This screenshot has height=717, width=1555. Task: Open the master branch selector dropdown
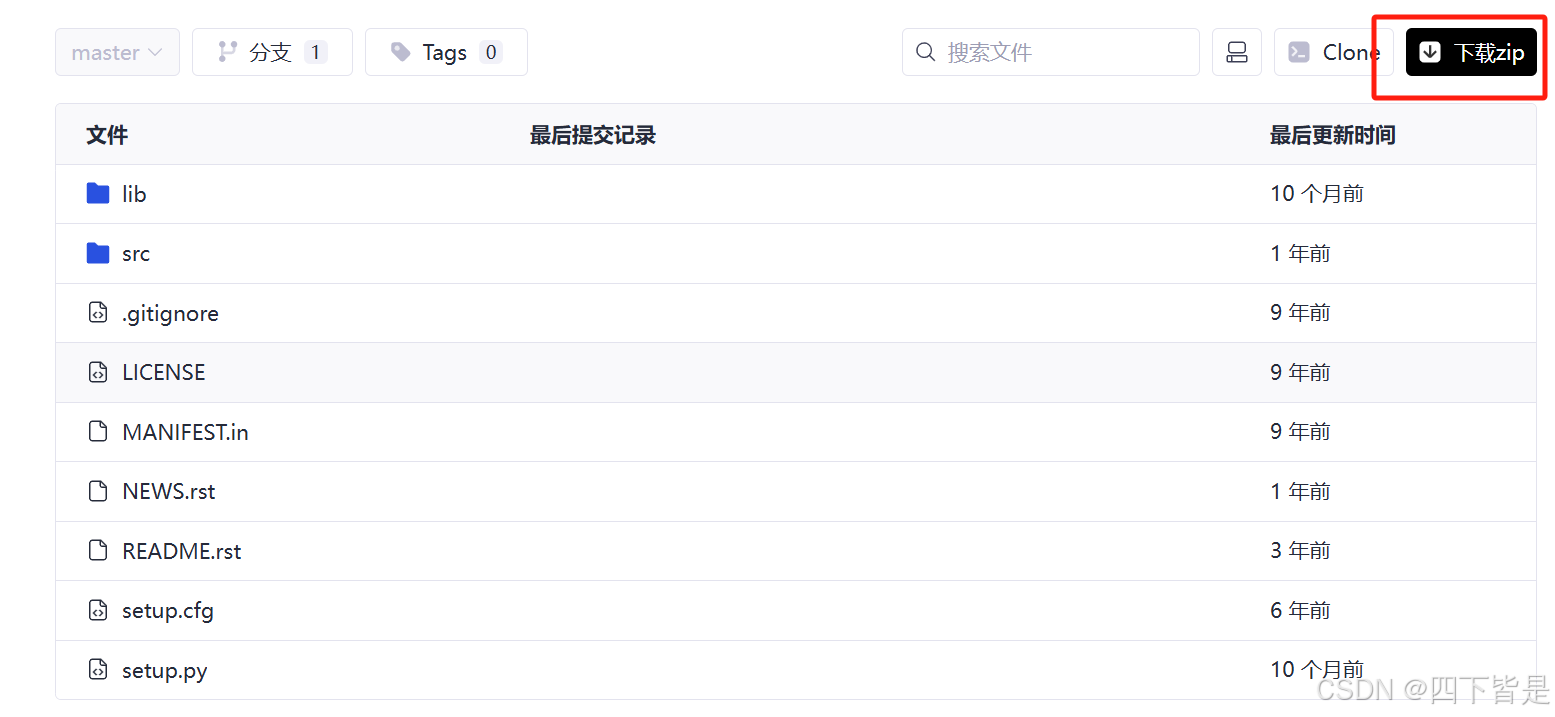tap(117, 52)
